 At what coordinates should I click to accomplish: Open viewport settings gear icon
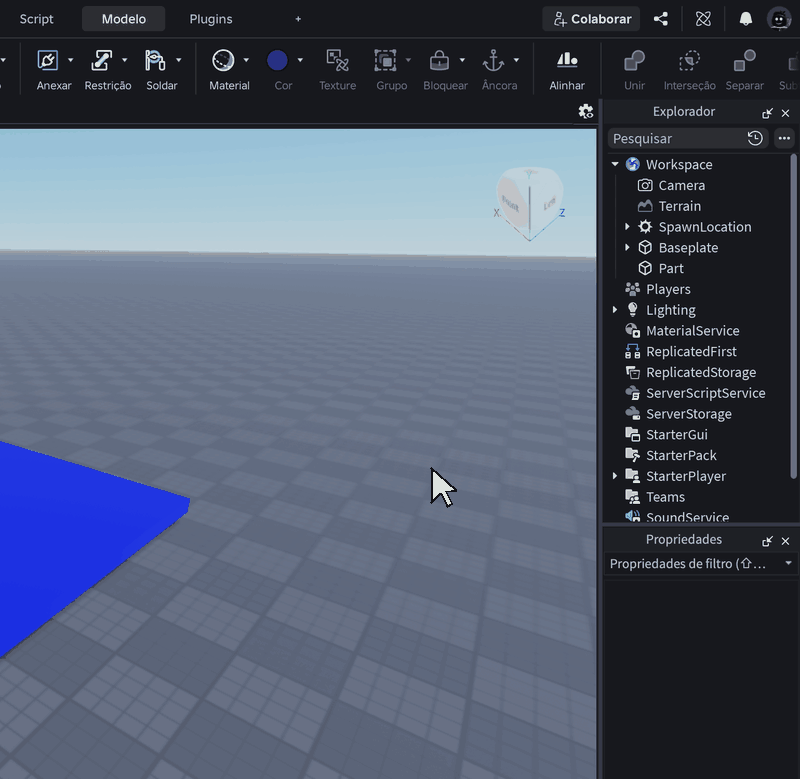pyautogui.click(x=586, y=111)
